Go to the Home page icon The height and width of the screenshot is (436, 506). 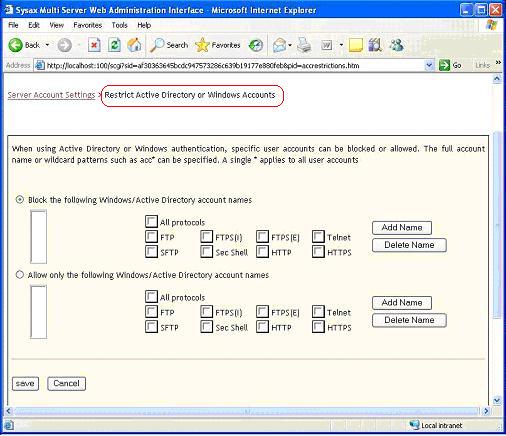(x=134, y=45)
